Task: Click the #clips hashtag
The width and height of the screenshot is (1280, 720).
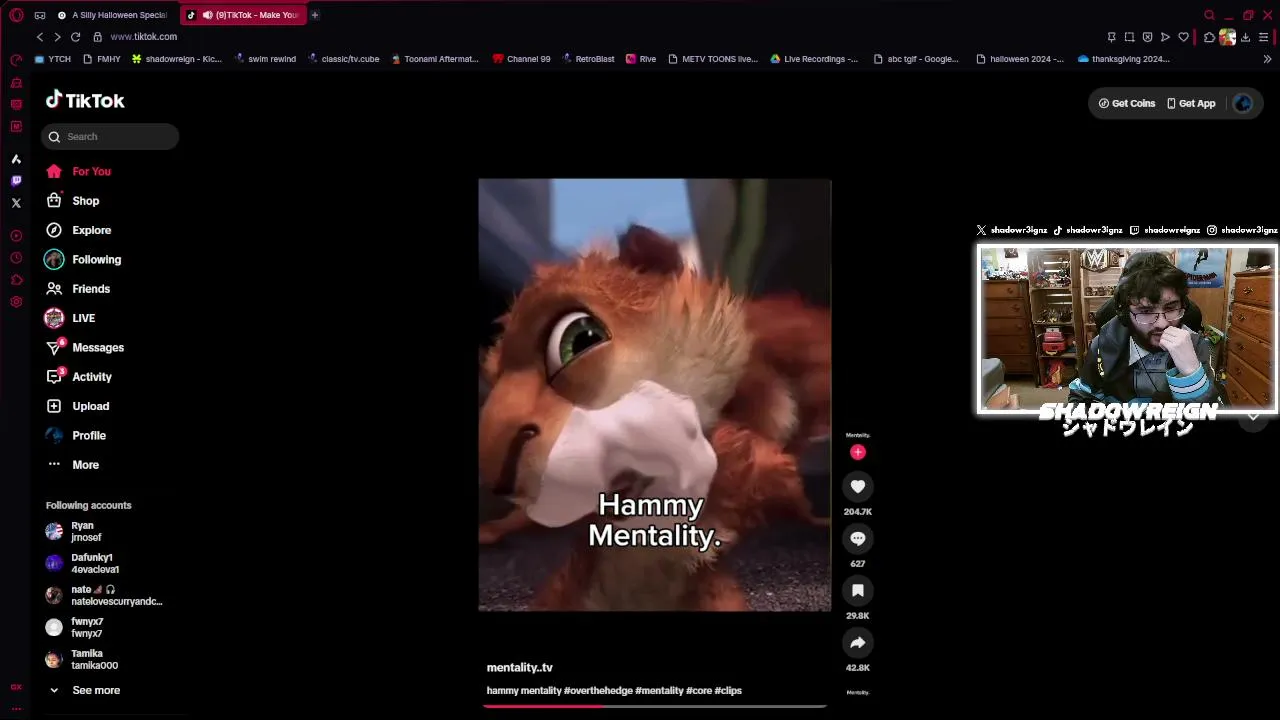Action: pos(728,690)
